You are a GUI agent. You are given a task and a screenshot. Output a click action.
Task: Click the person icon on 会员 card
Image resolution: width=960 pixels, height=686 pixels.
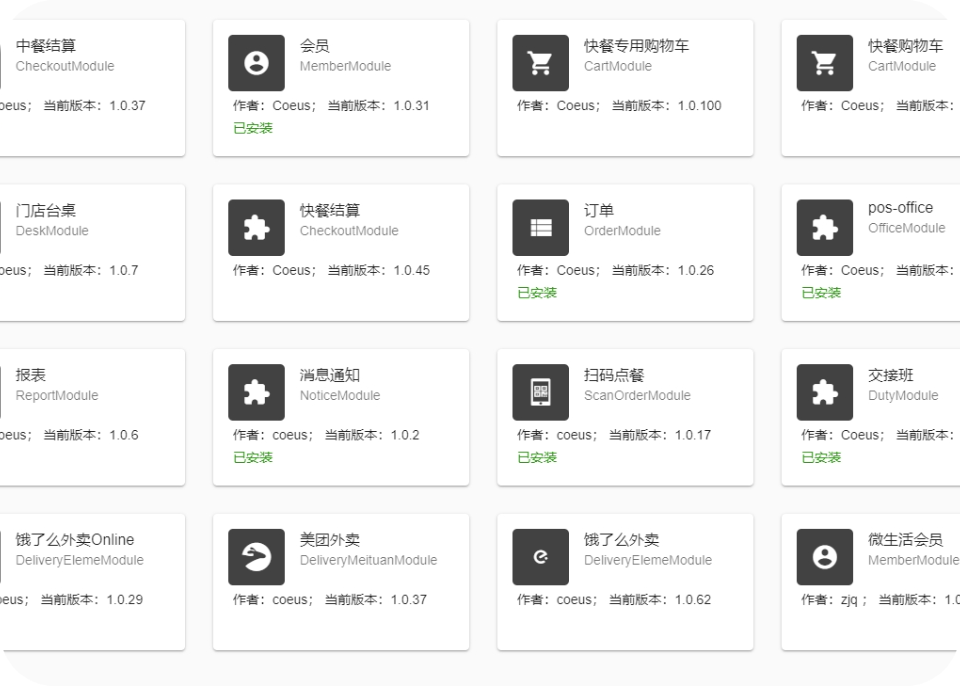tap(256, 63)
